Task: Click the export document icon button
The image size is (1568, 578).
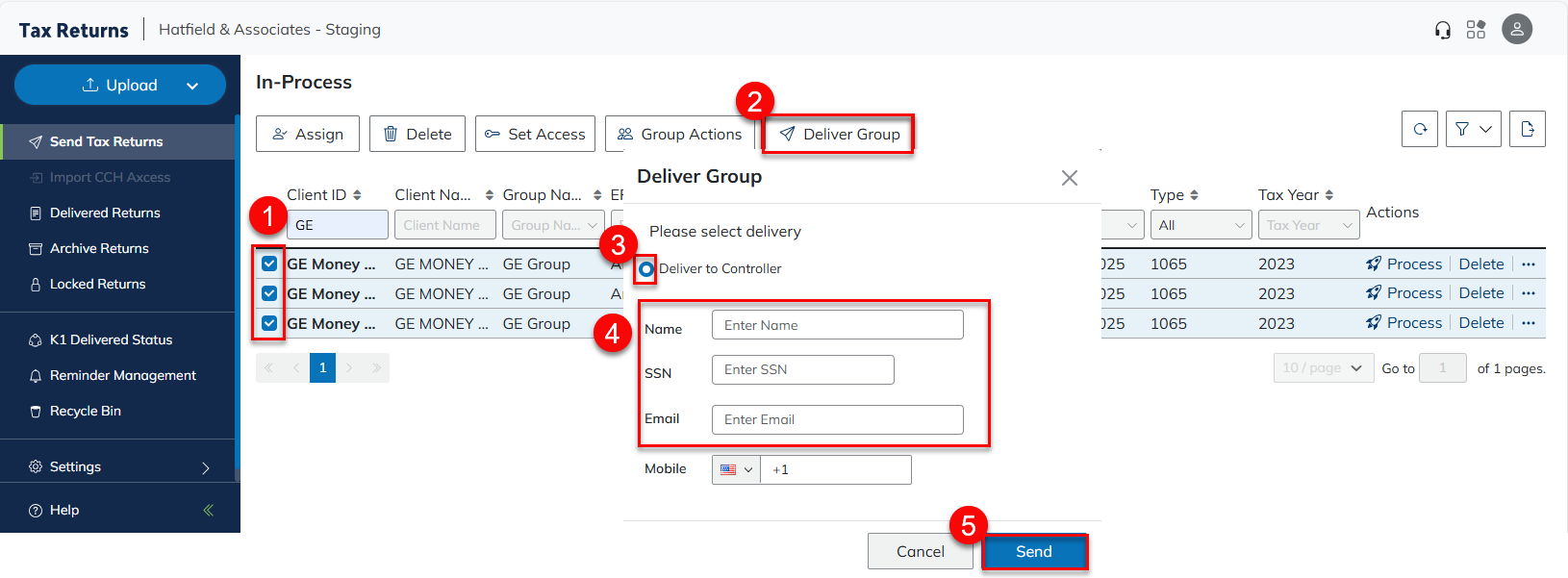Action: point(1527,129)
